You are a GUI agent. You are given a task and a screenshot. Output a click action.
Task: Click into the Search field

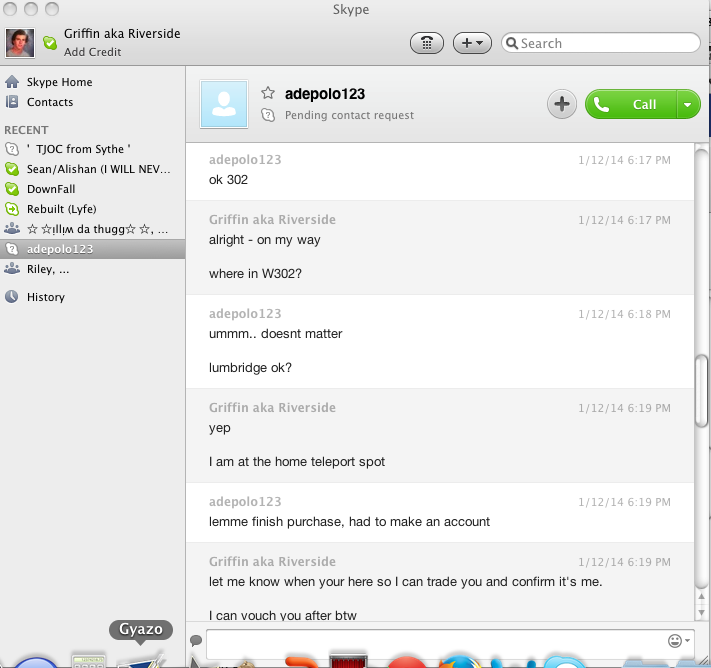click(x=601, y=43)
